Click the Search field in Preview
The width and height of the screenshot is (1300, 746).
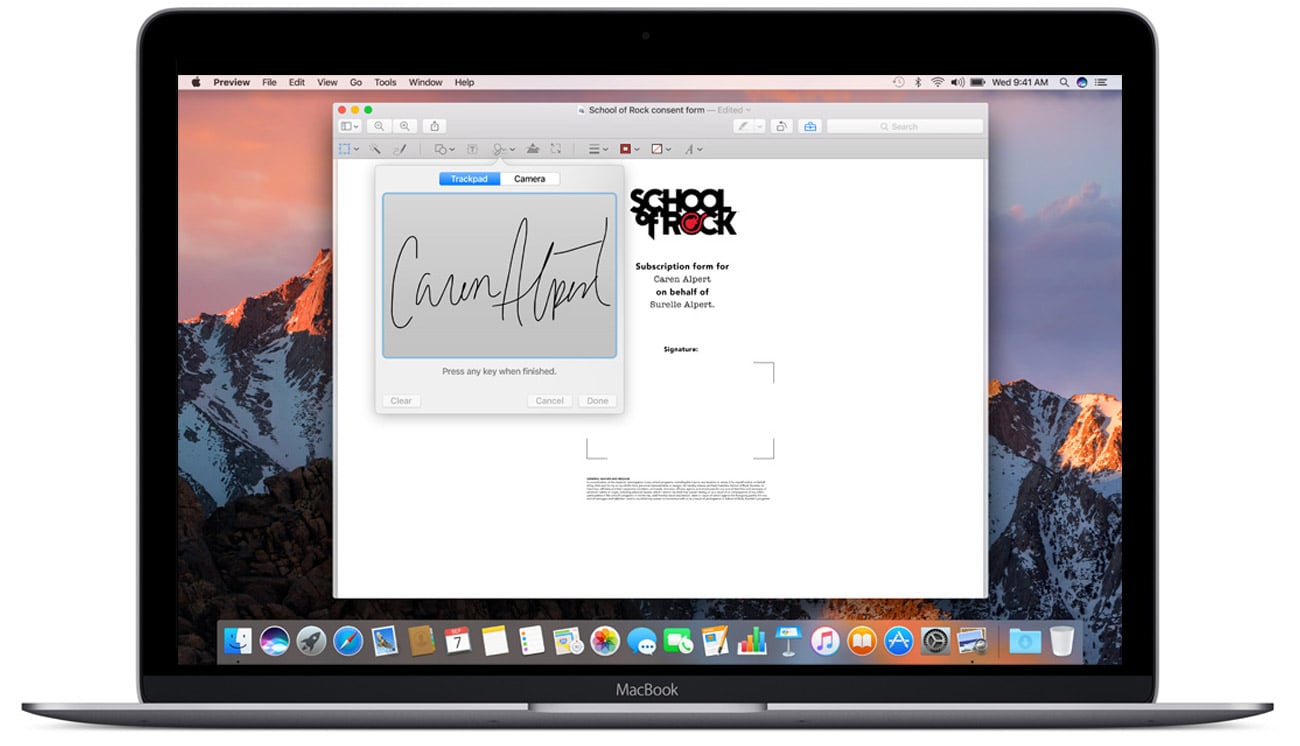click(904, 126)
